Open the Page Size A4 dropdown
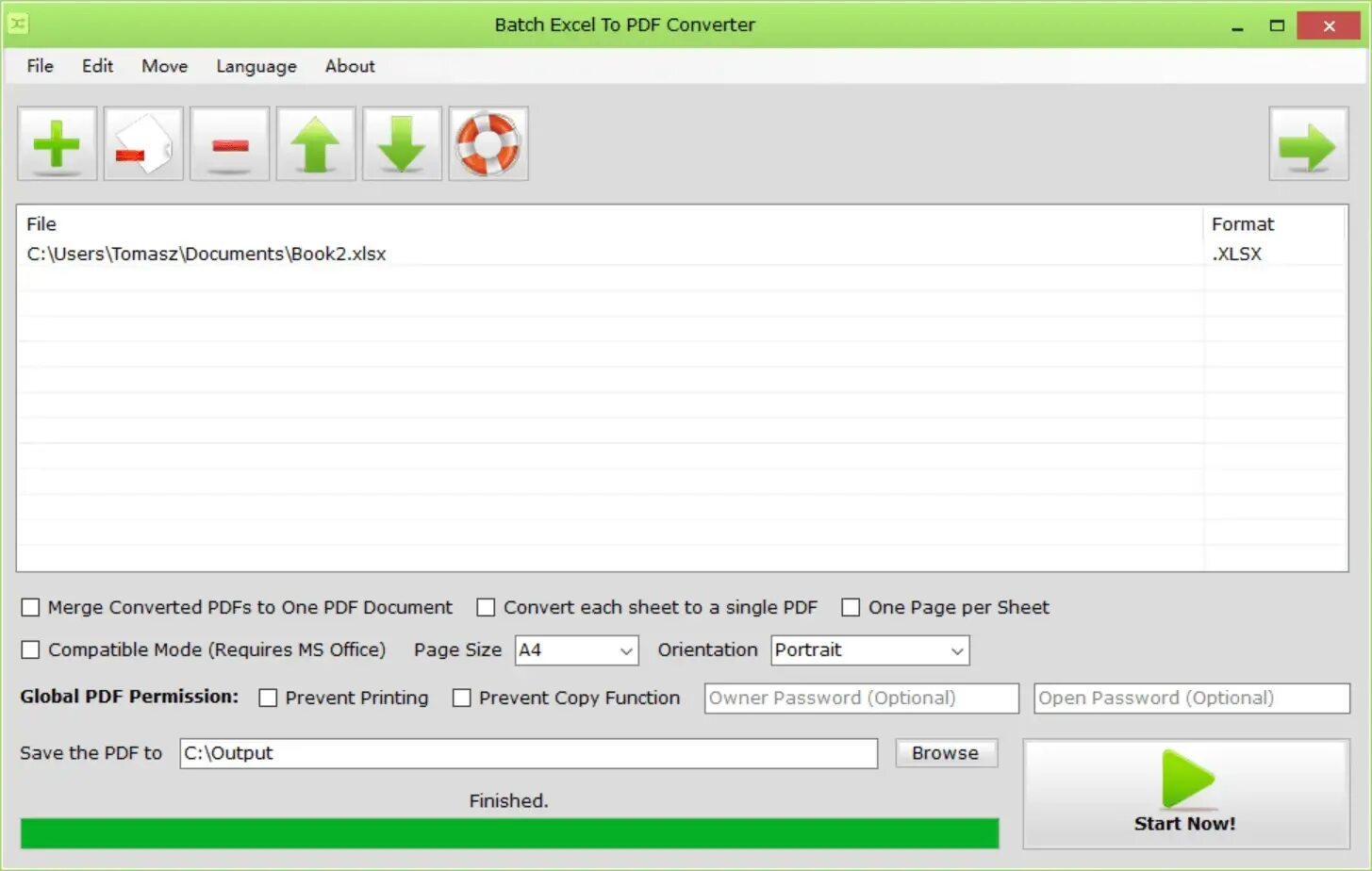The image size is (1372, 871). [x=576, y=650]
